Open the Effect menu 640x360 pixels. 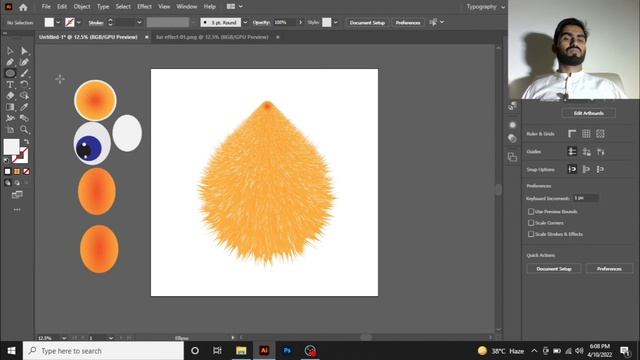[144, 7]
